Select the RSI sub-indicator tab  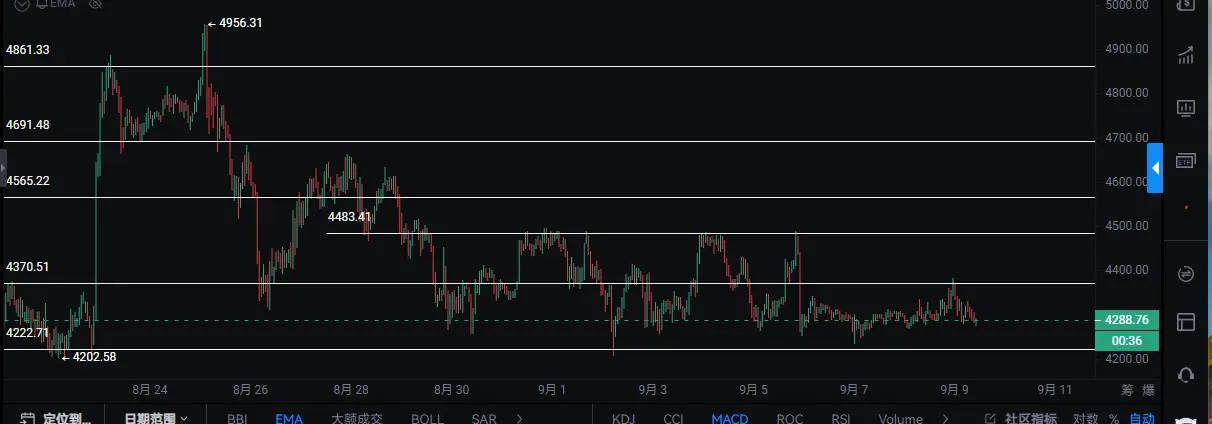[841, 418]
